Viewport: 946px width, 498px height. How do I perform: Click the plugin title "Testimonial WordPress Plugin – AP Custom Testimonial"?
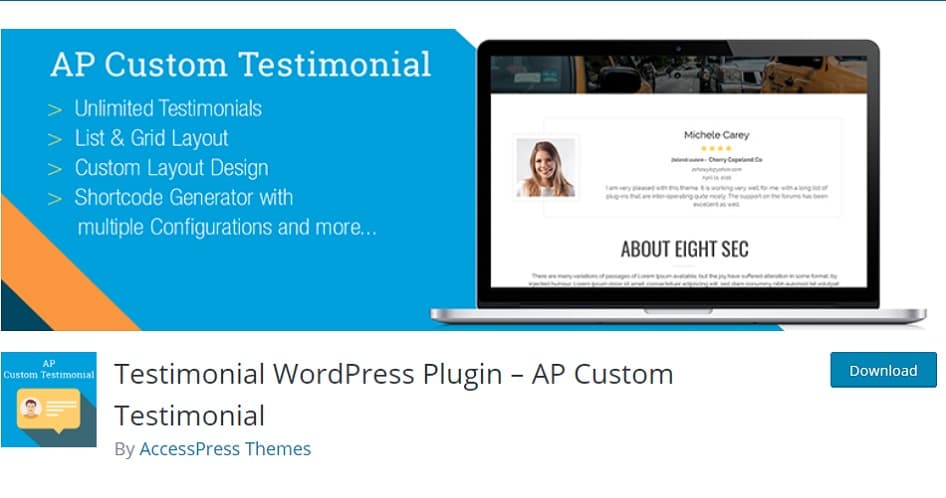click(x=393, y=394)
